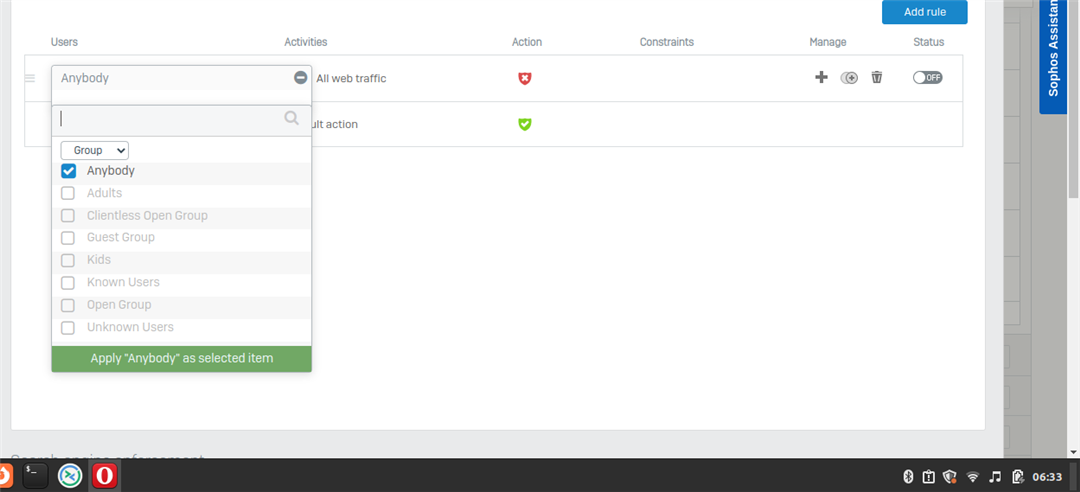The width and height of the screenshot is (1080, 492).
Task: Tick the Guest Group checkbox
Action: click(x=68, y=238)
